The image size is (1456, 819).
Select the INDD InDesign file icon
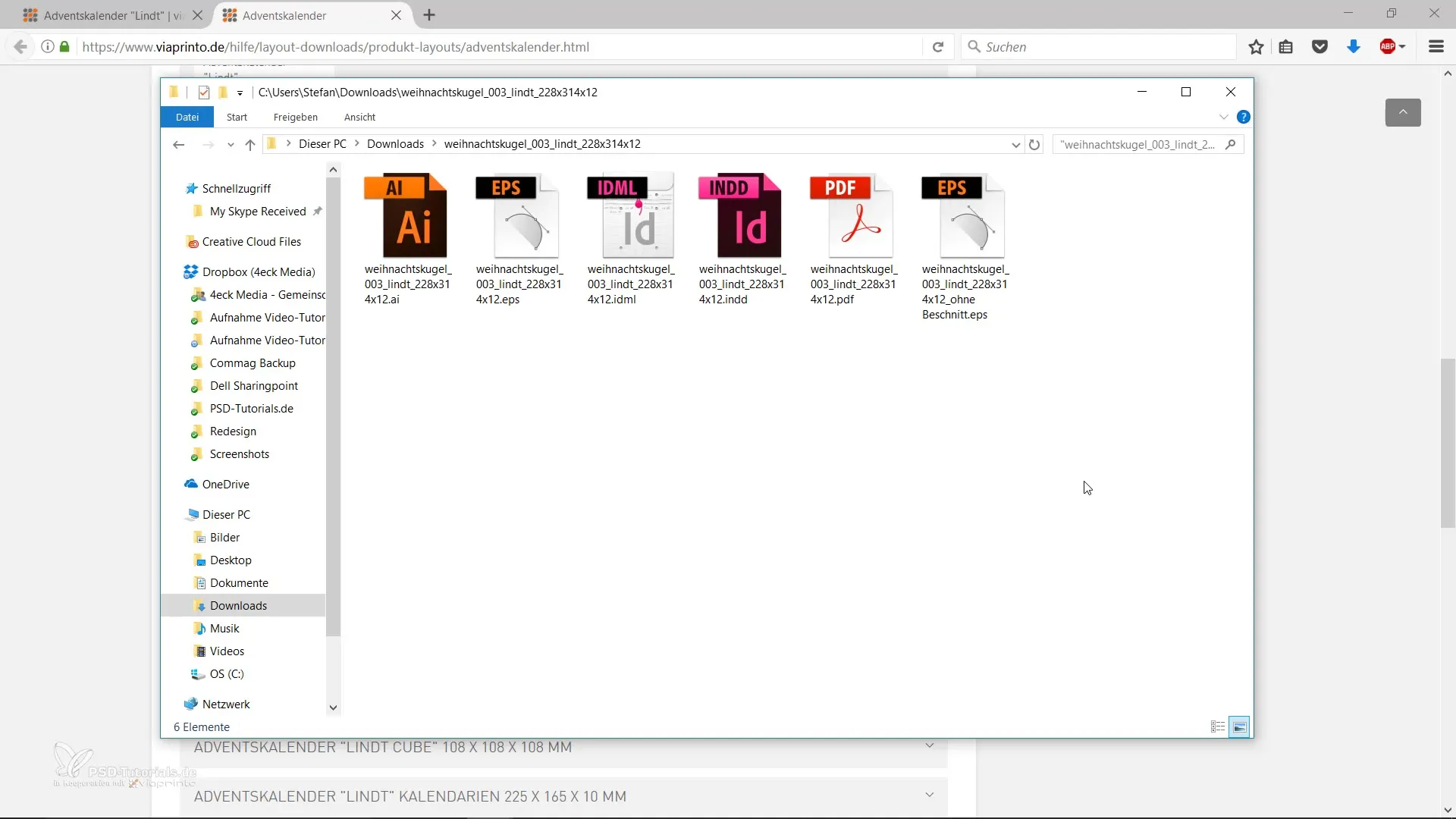pos(741,216)
